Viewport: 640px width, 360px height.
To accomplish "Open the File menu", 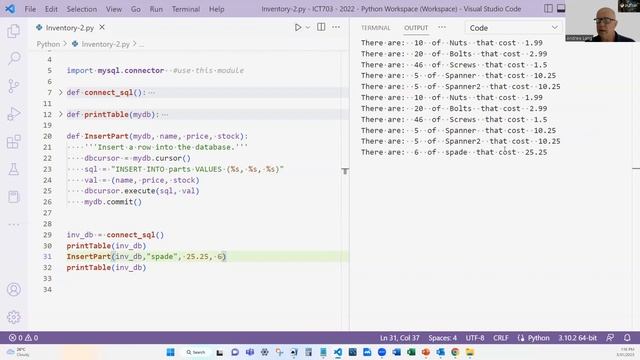I will coord(30,9).
